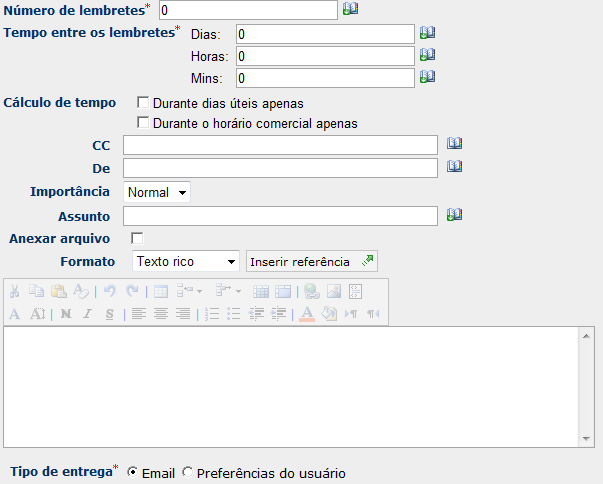
Task: Toggle italic formatting in the editor toolbar
Action: [87, 313]
